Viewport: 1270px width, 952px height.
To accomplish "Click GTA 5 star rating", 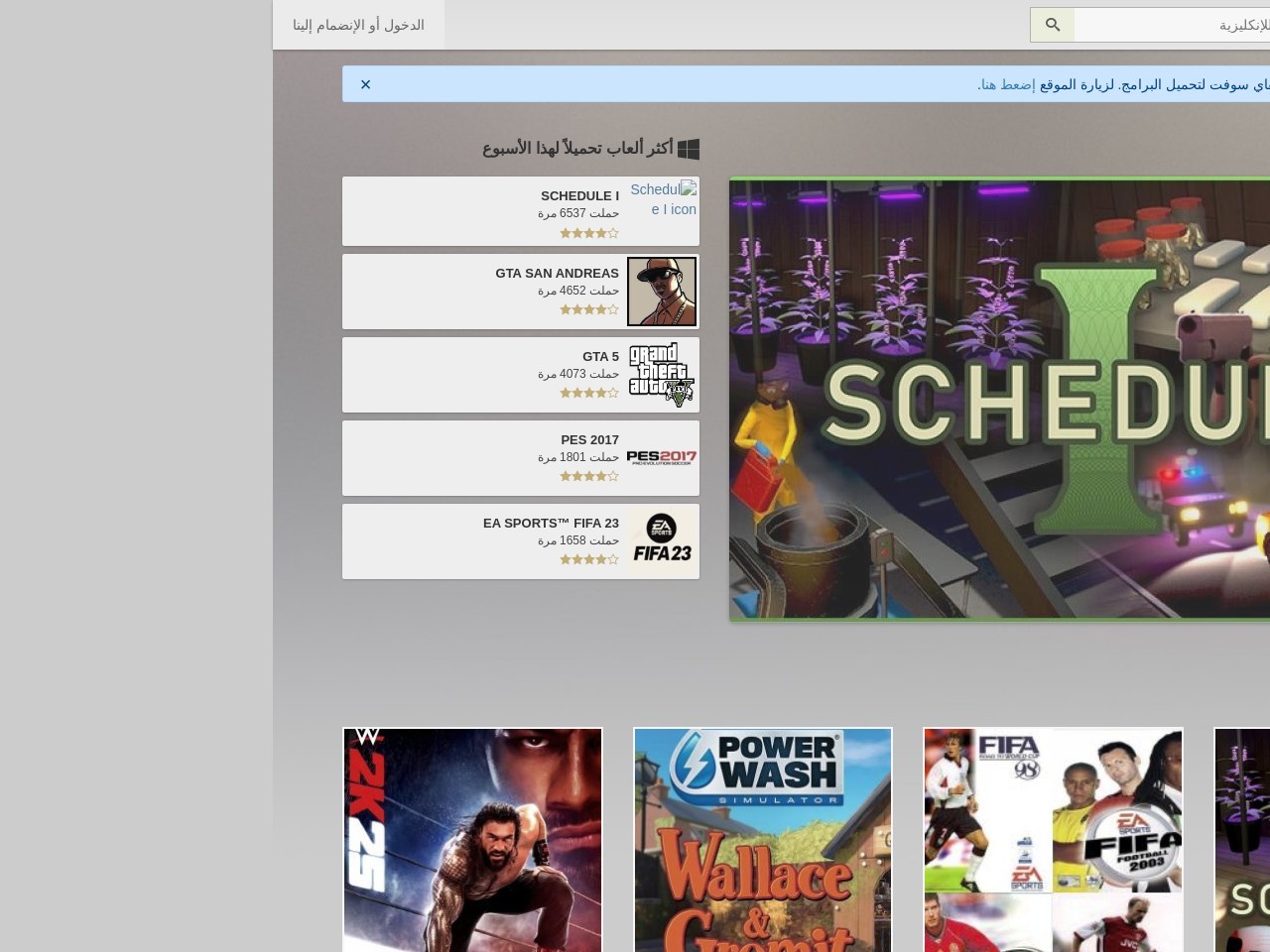I will coord(589,393).
